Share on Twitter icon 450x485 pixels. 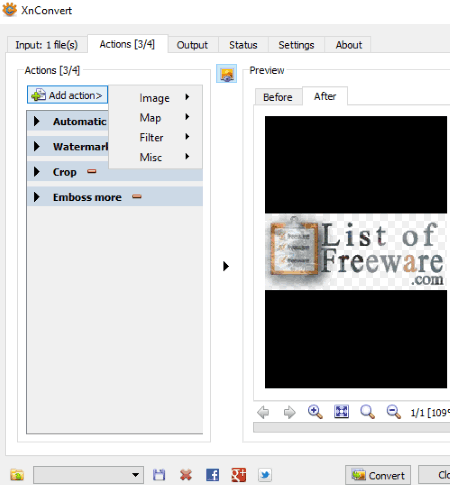pos(265,475)
